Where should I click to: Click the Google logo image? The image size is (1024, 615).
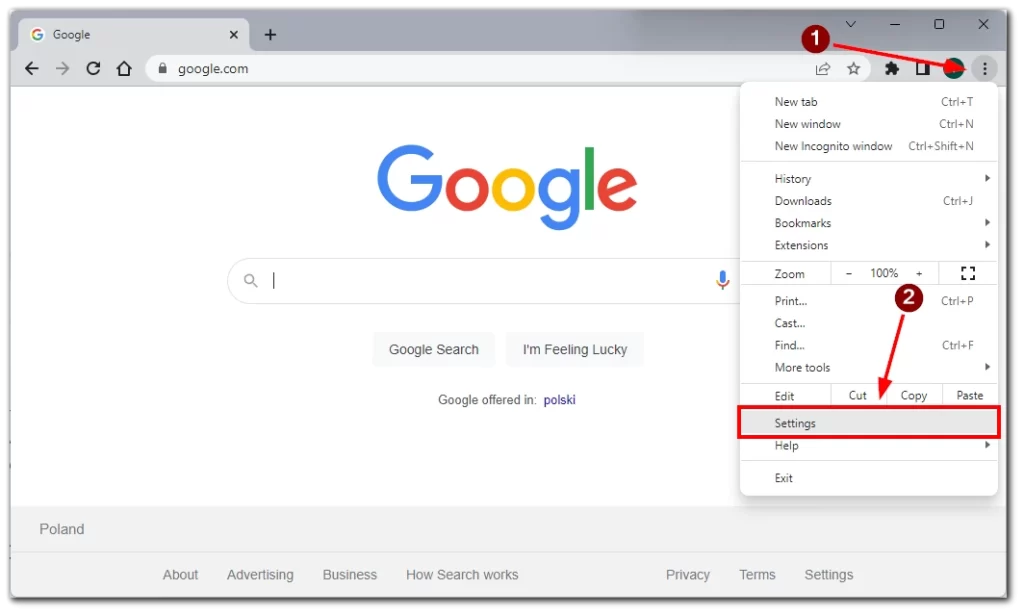507,187
